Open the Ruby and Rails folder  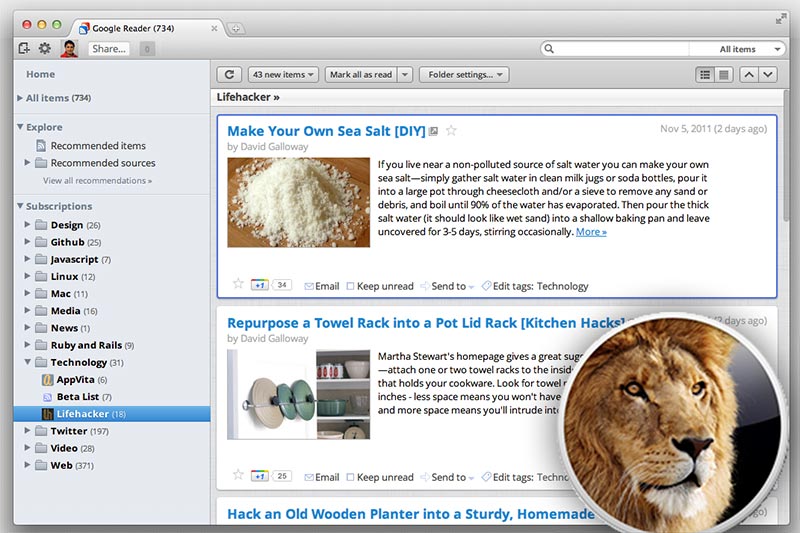86,345
